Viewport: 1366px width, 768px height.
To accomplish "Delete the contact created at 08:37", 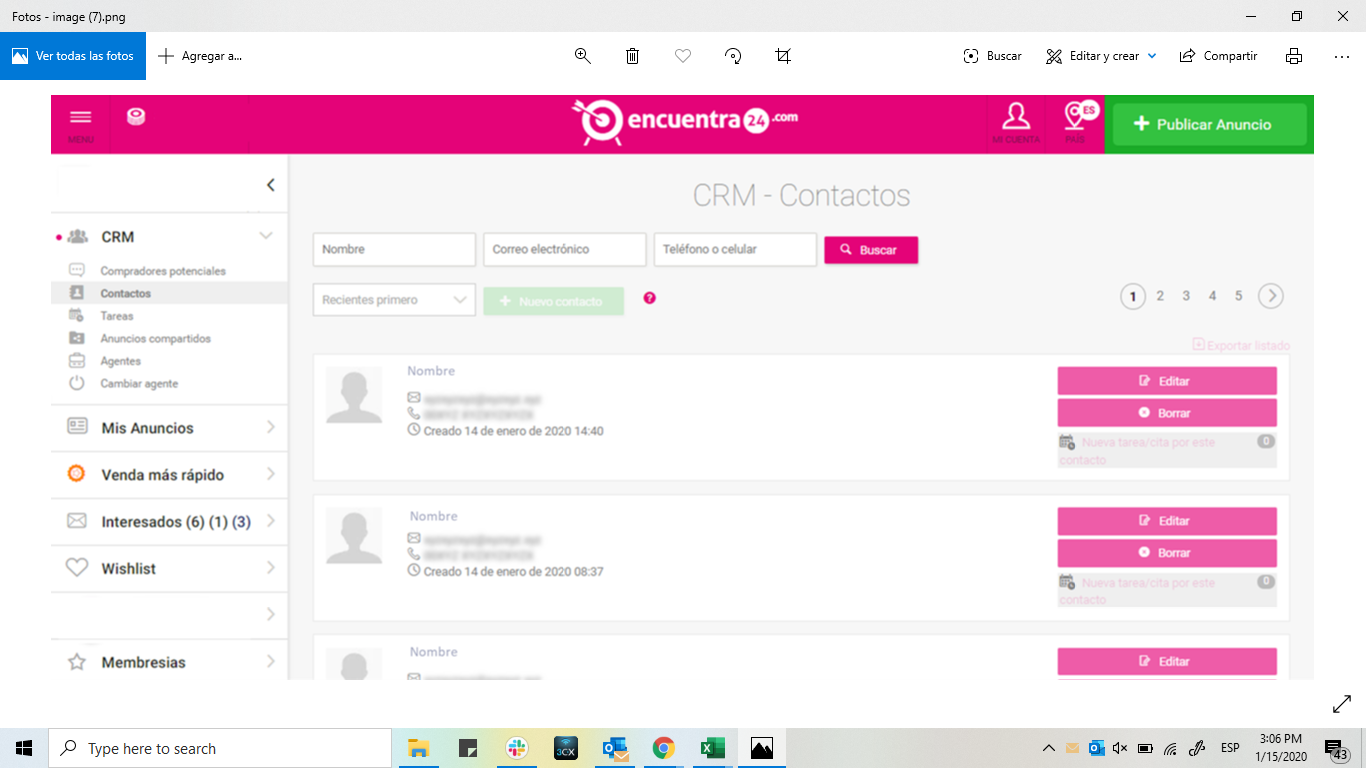I will point(1167,553).
